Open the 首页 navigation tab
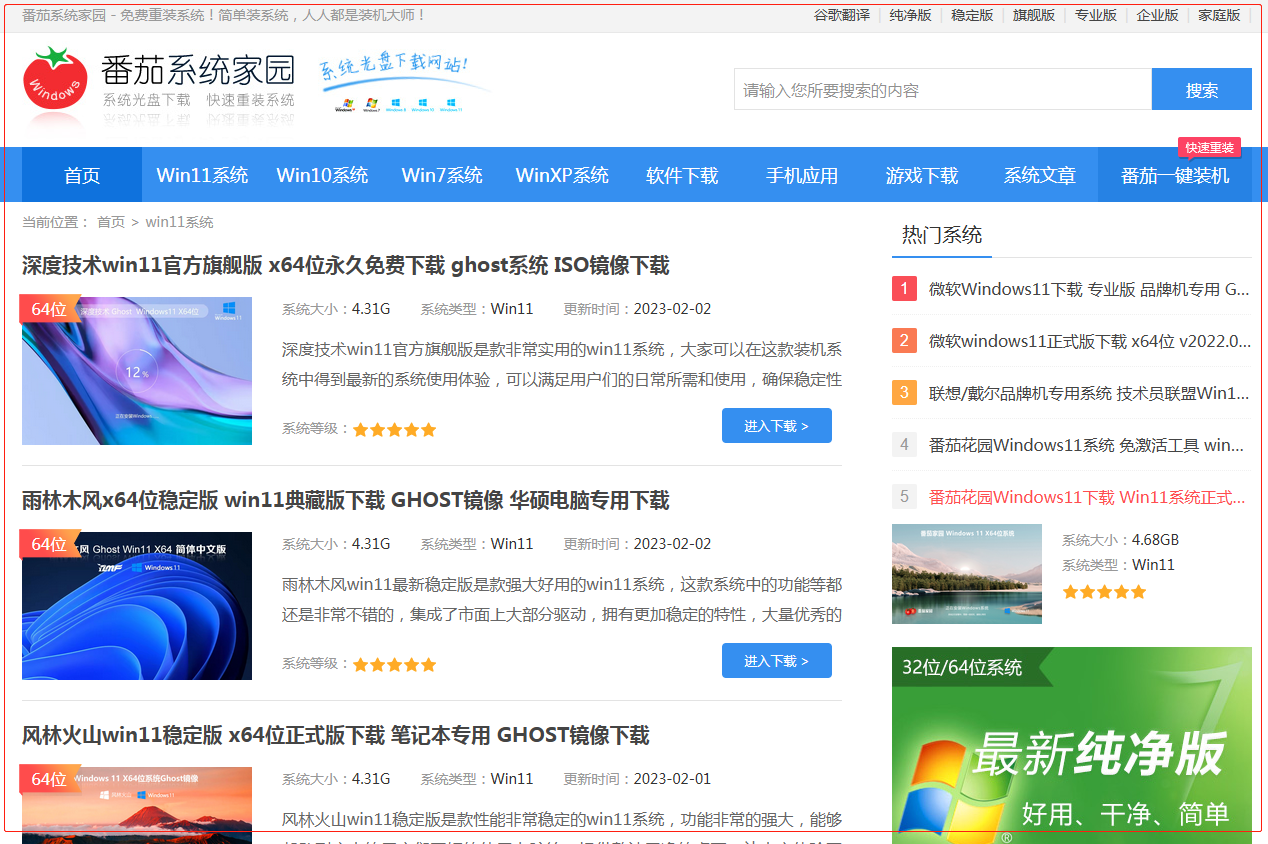 (x=82, y=175)
